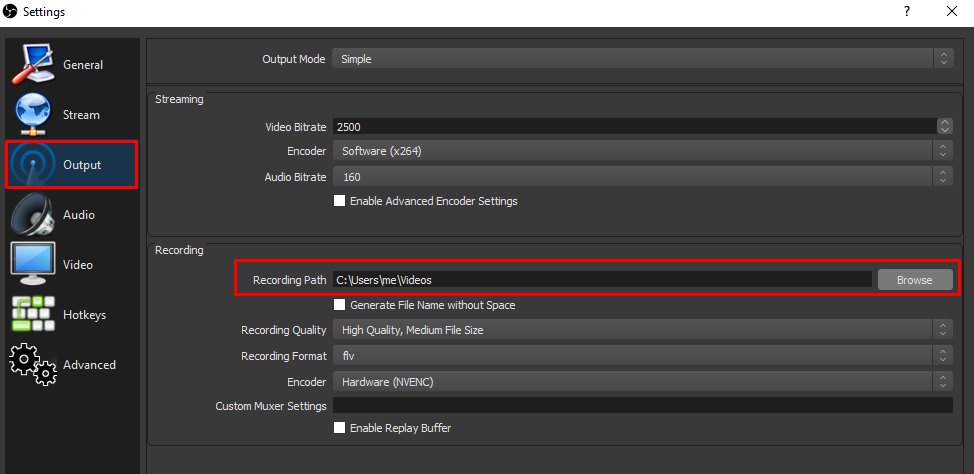Click the Recording Quality label
The height and width of the screenshot is (474, 974).
click(x=283, y=330)
